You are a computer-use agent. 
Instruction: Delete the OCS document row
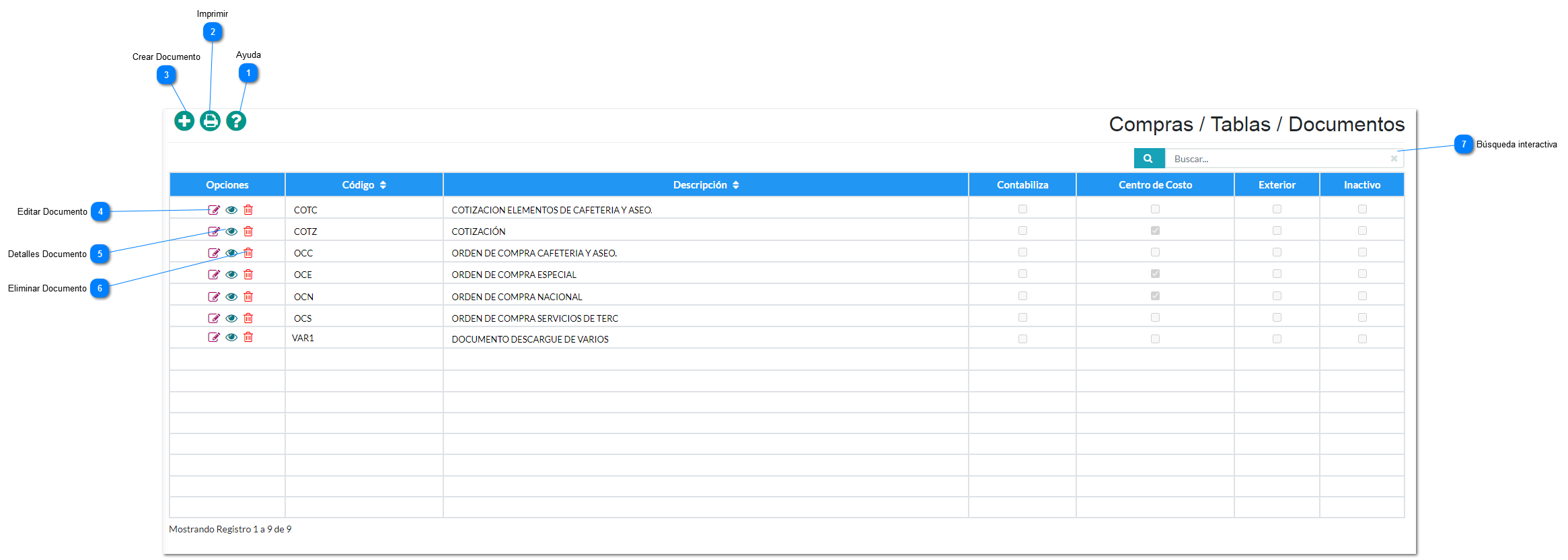pos(248,318)
